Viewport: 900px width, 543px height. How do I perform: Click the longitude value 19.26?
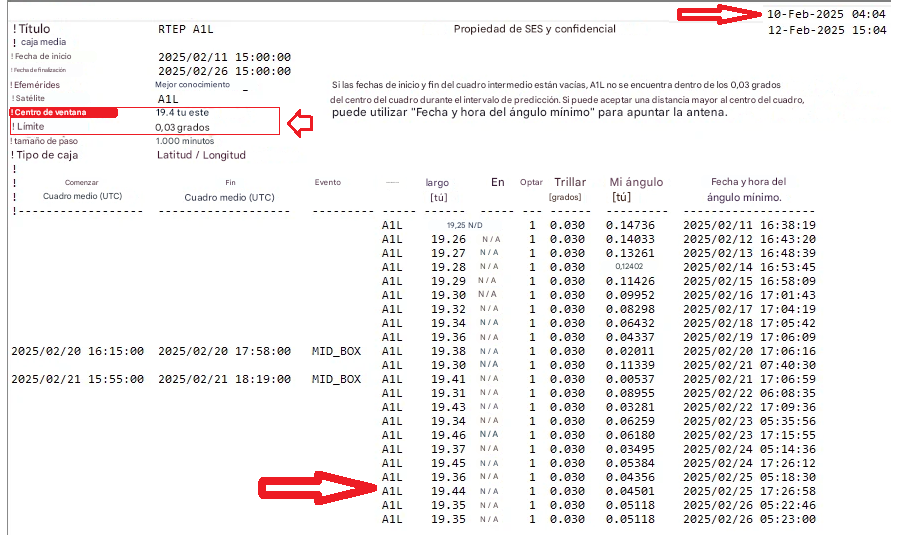tap(448, 239)
